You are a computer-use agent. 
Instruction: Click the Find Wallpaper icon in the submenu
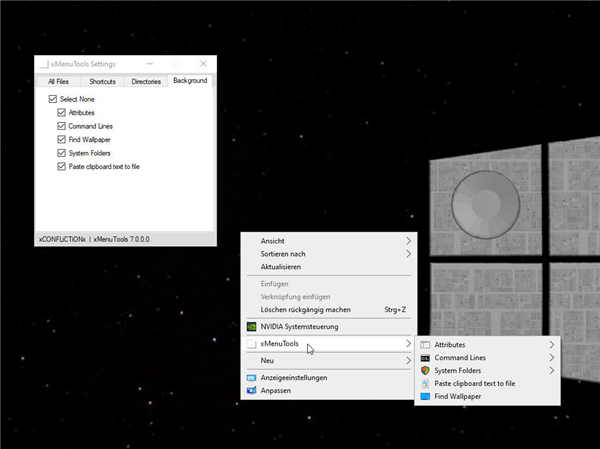tap(425, 396)
